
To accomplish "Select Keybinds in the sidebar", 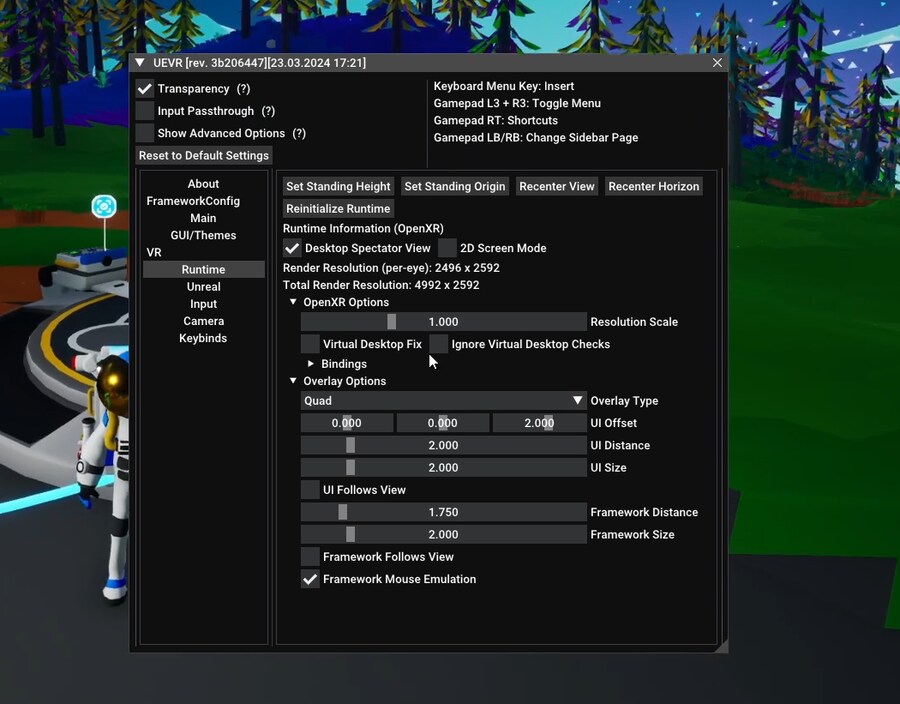I will pyautogui.click(x=203, y=338).
